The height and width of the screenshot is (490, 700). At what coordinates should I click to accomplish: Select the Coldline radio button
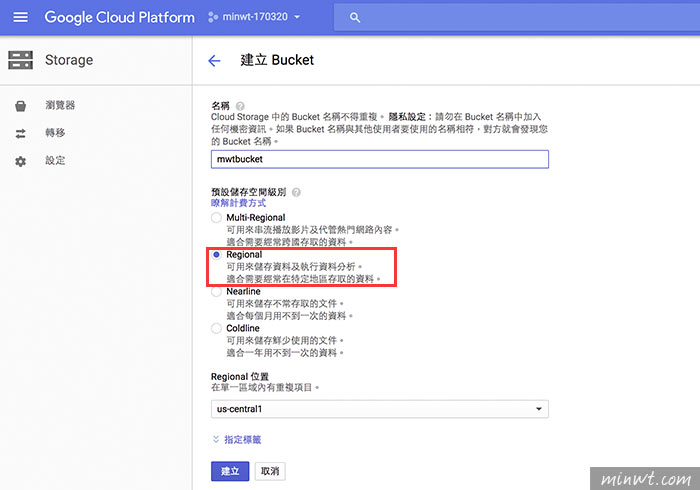pos(217,328)
